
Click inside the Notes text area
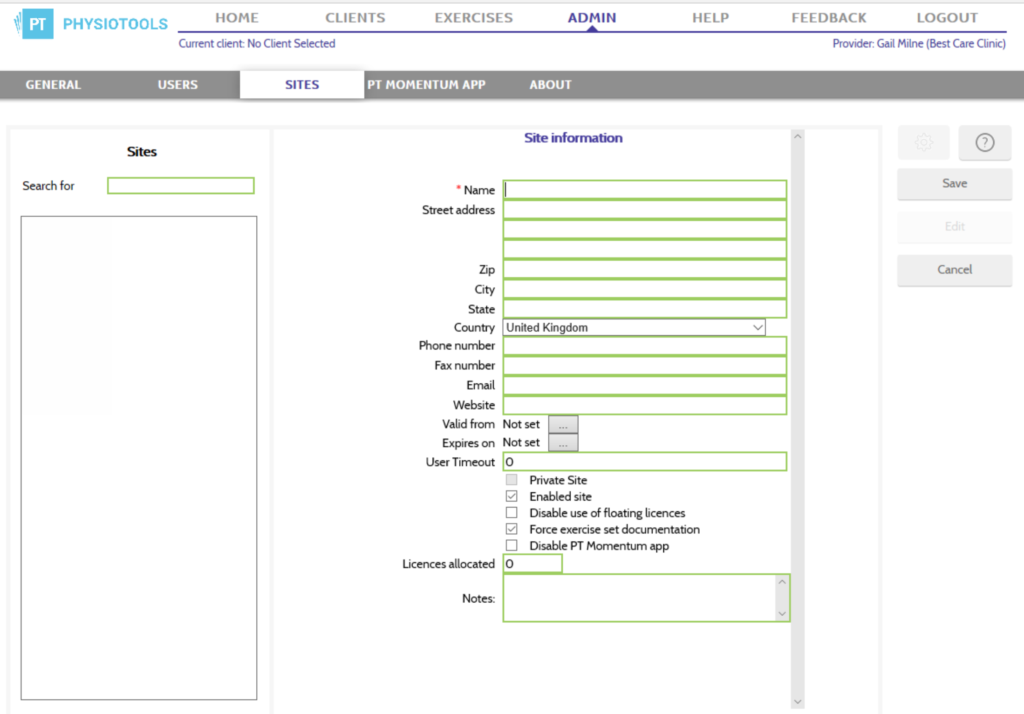[639, 598]
